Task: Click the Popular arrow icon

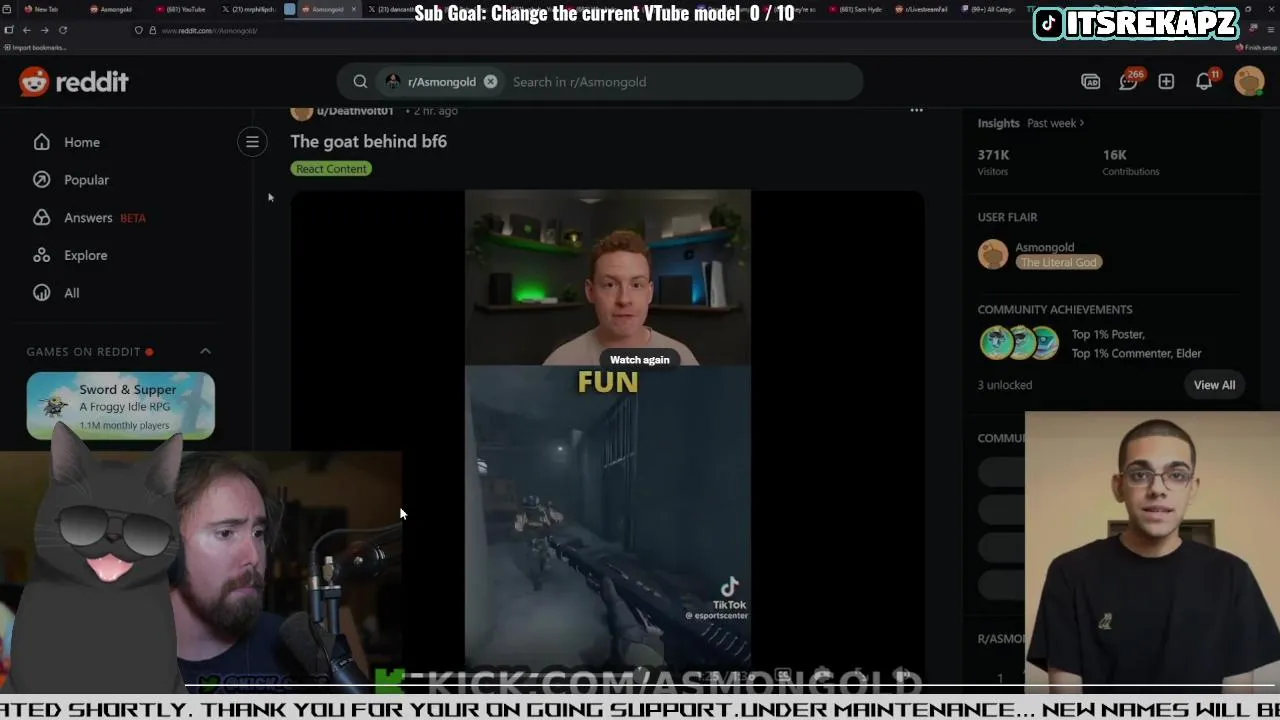Action: (41, 180)
